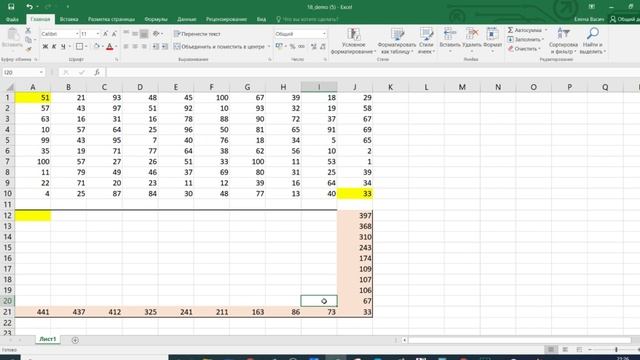Toggle underline (Ч) formatting

[63, 47]
